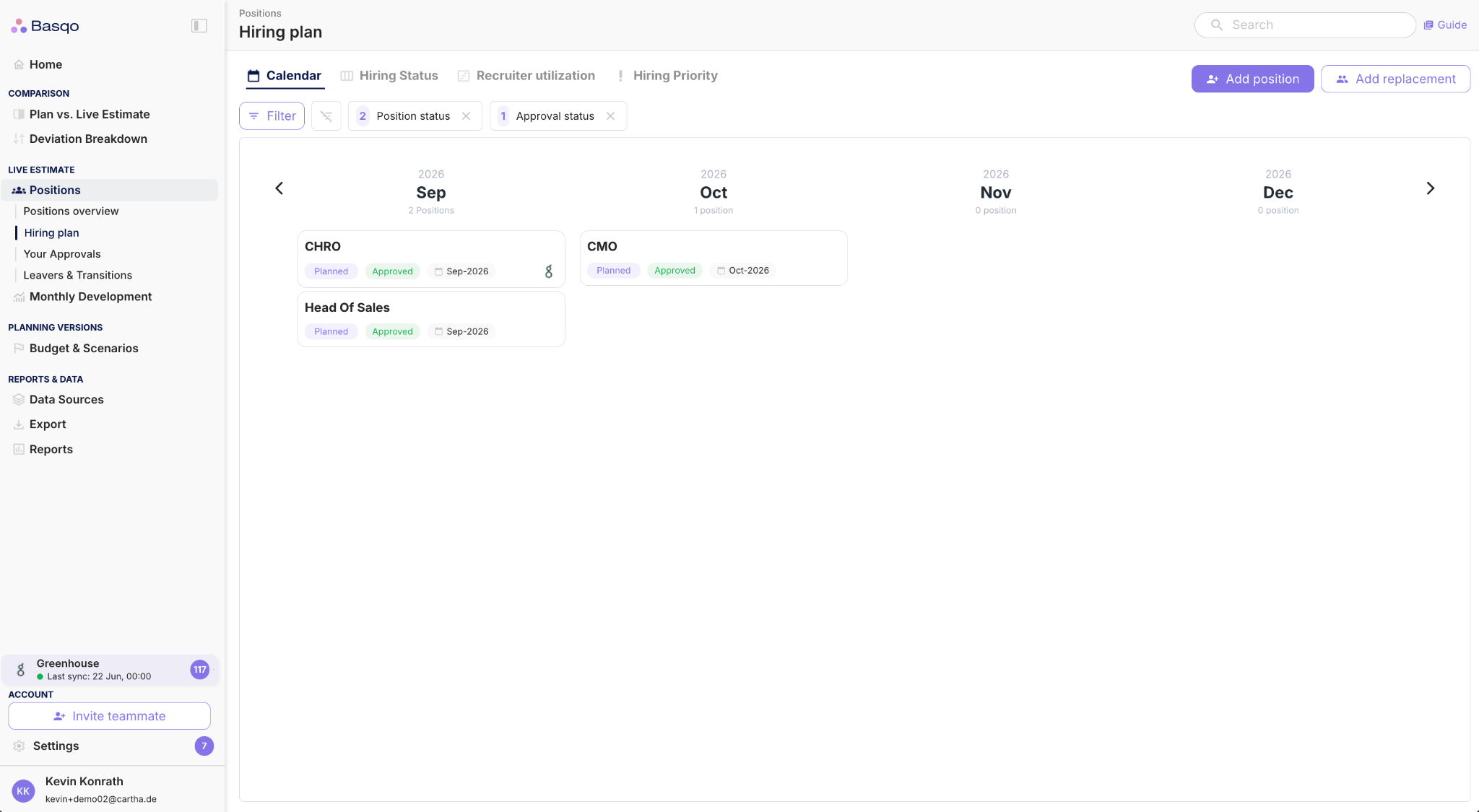Open Positions overview subpage
This screenshot has height=812, width=1479.
71,211
